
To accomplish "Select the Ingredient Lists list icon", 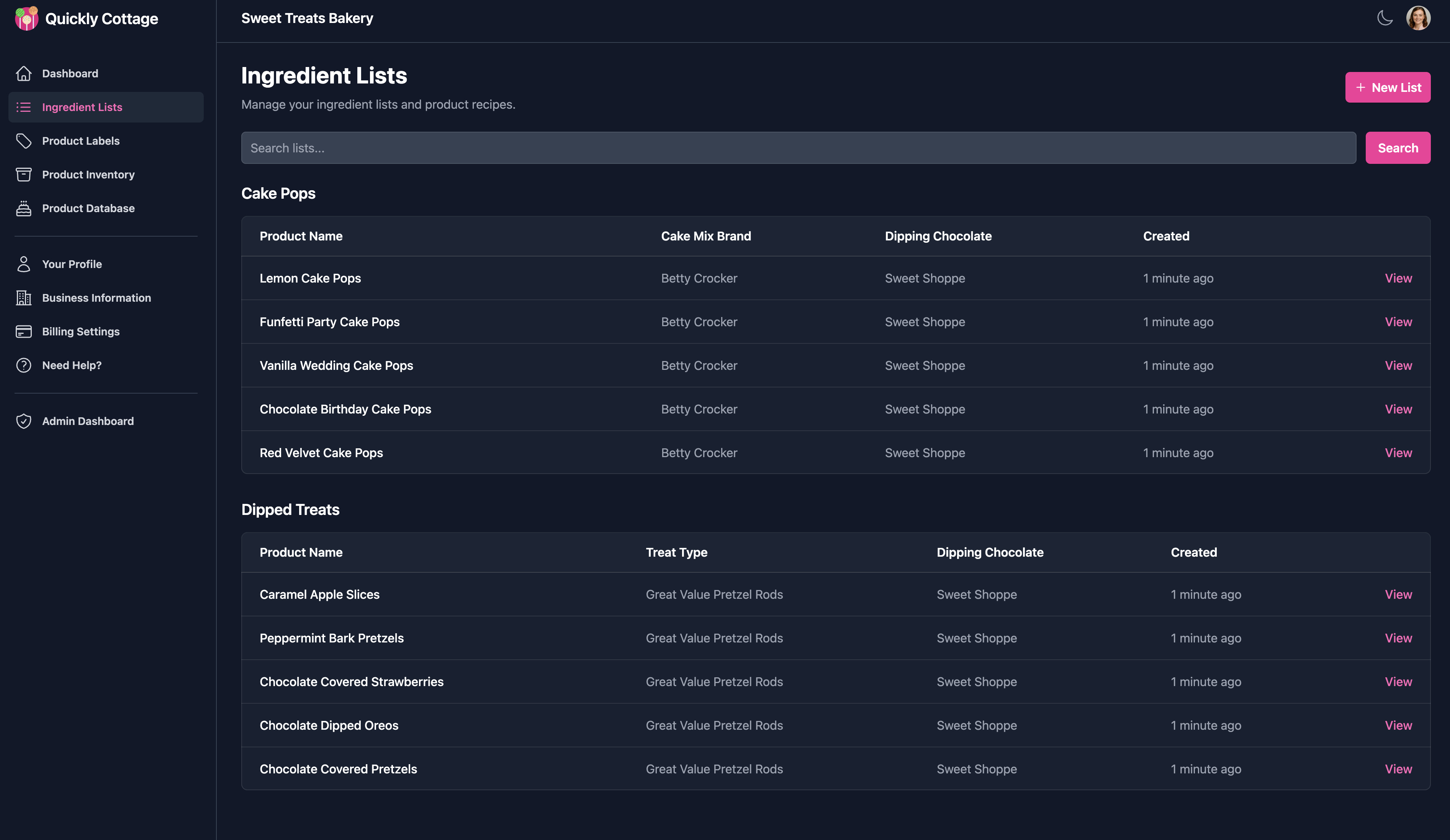I will pos(24,107).
